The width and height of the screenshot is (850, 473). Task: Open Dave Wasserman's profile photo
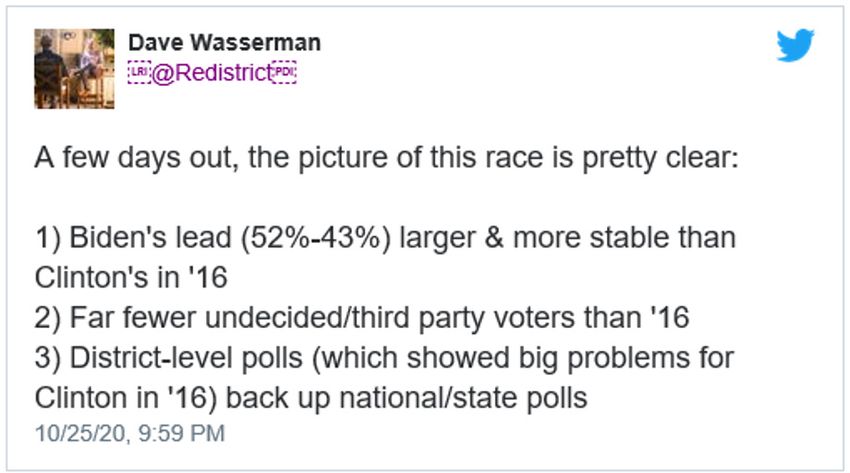pos(74,69)
